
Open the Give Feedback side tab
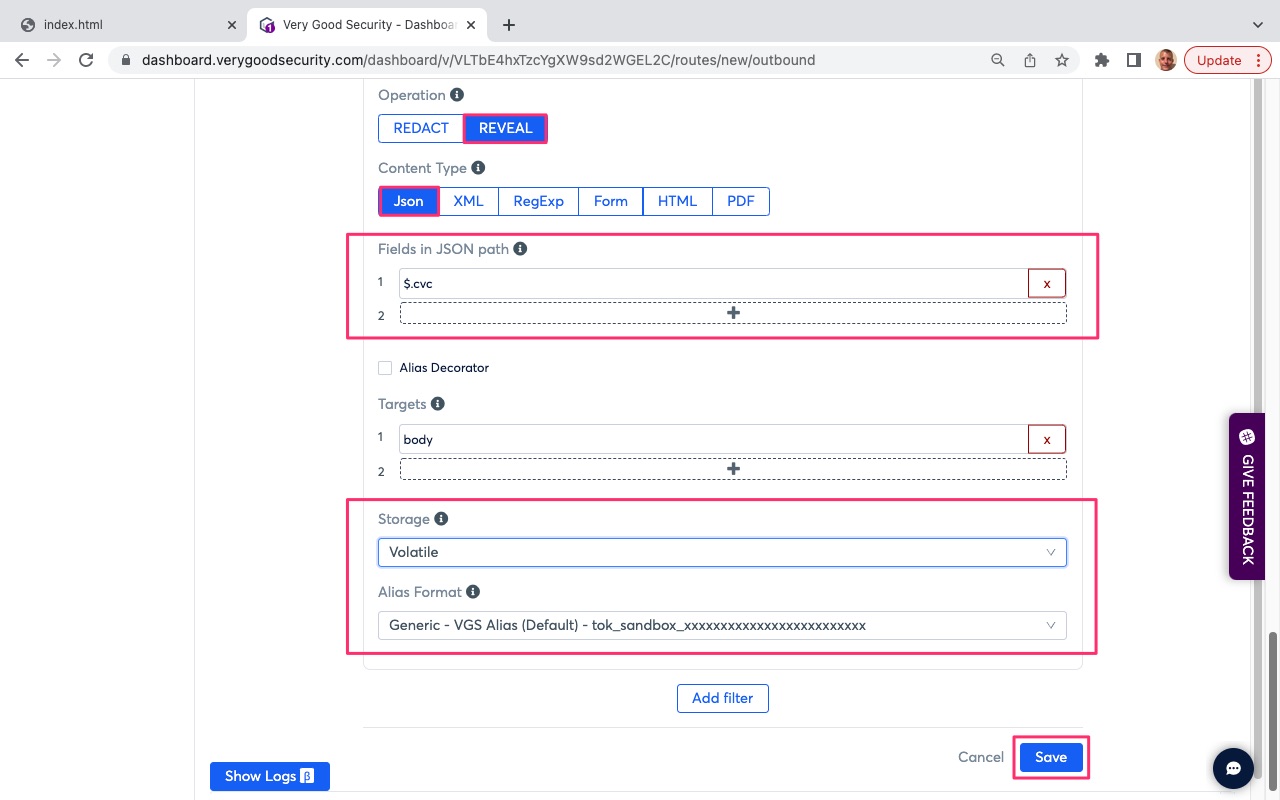[1247, 496]
